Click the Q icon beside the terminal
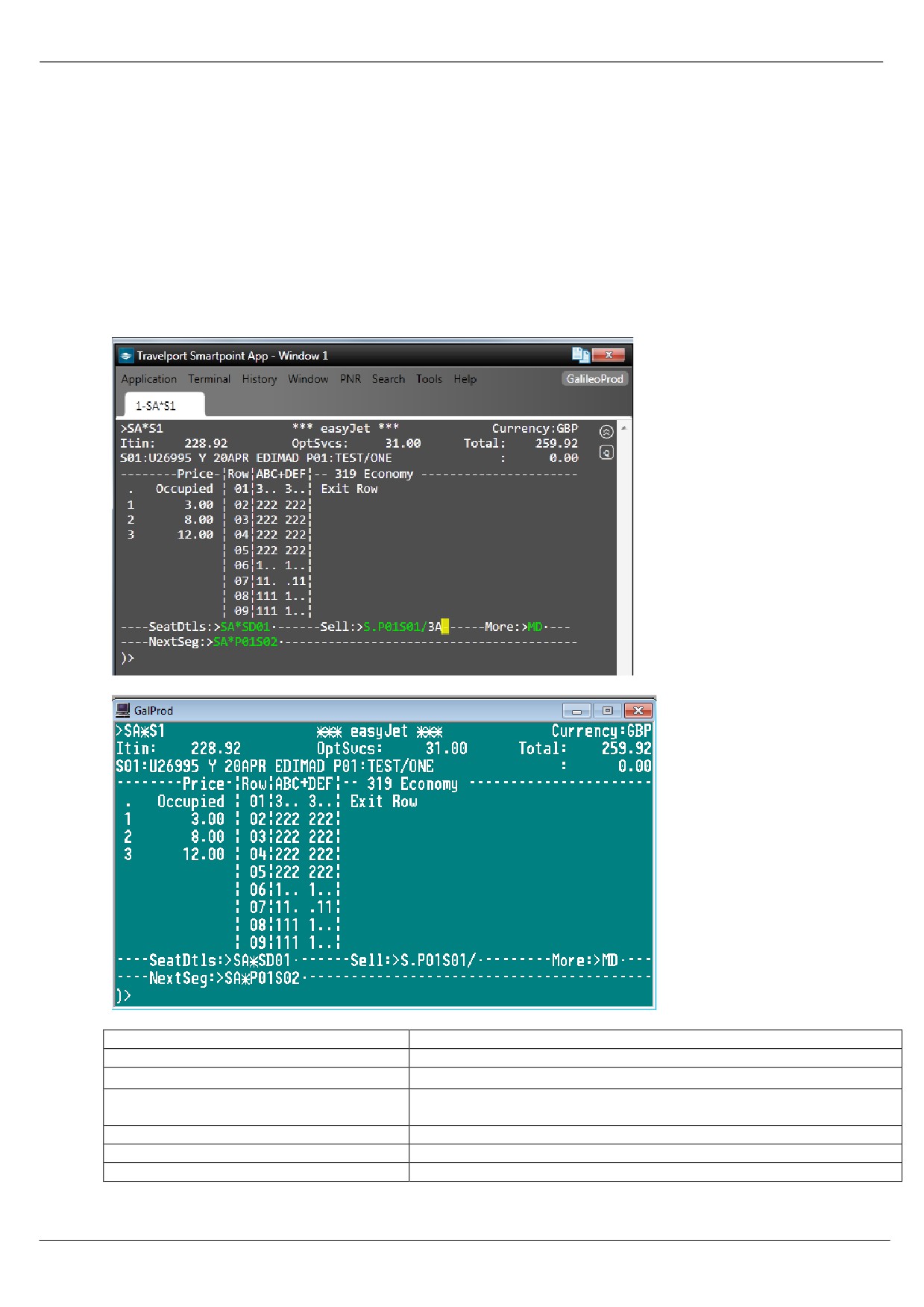The height and width of the screenshot is (1307, 924). pos(606,452)
